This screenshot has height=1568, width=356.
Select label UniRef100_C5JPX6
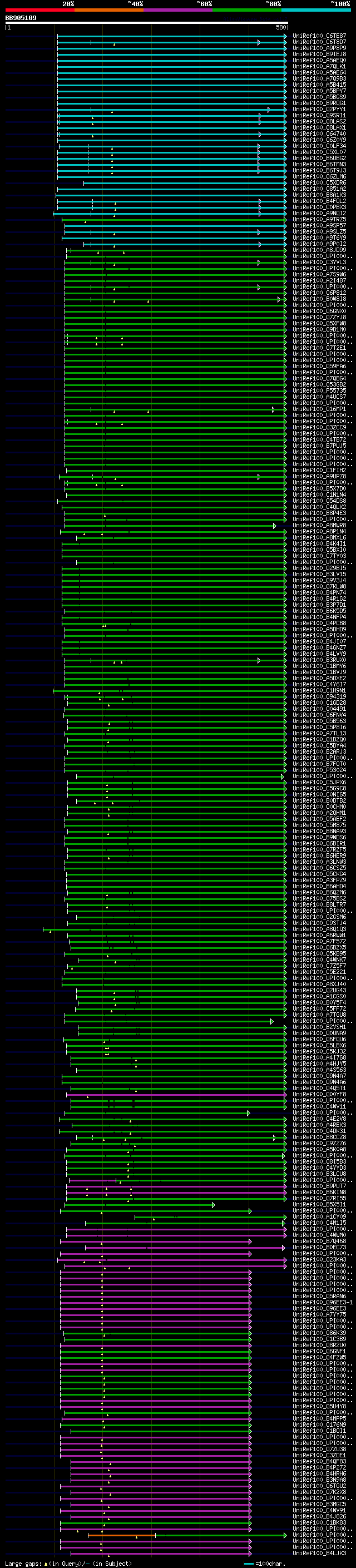coord(319,782)
